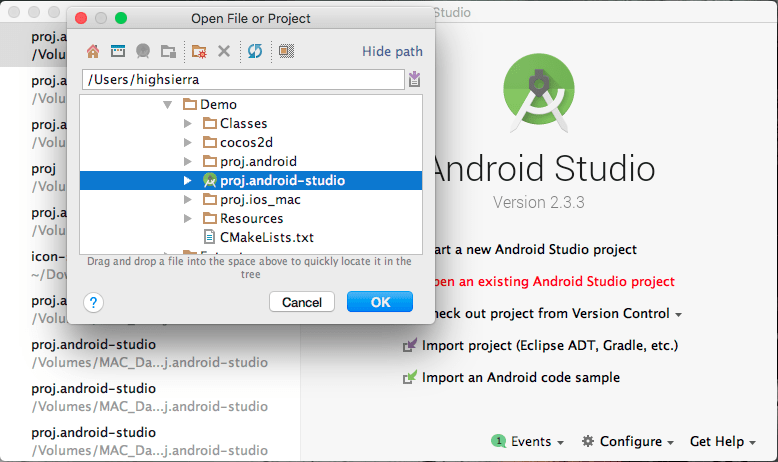The width and height of the screenshot is (778, 462).
Task: Click the Desktop directory toolbar icon
Action: pos(118,51)
